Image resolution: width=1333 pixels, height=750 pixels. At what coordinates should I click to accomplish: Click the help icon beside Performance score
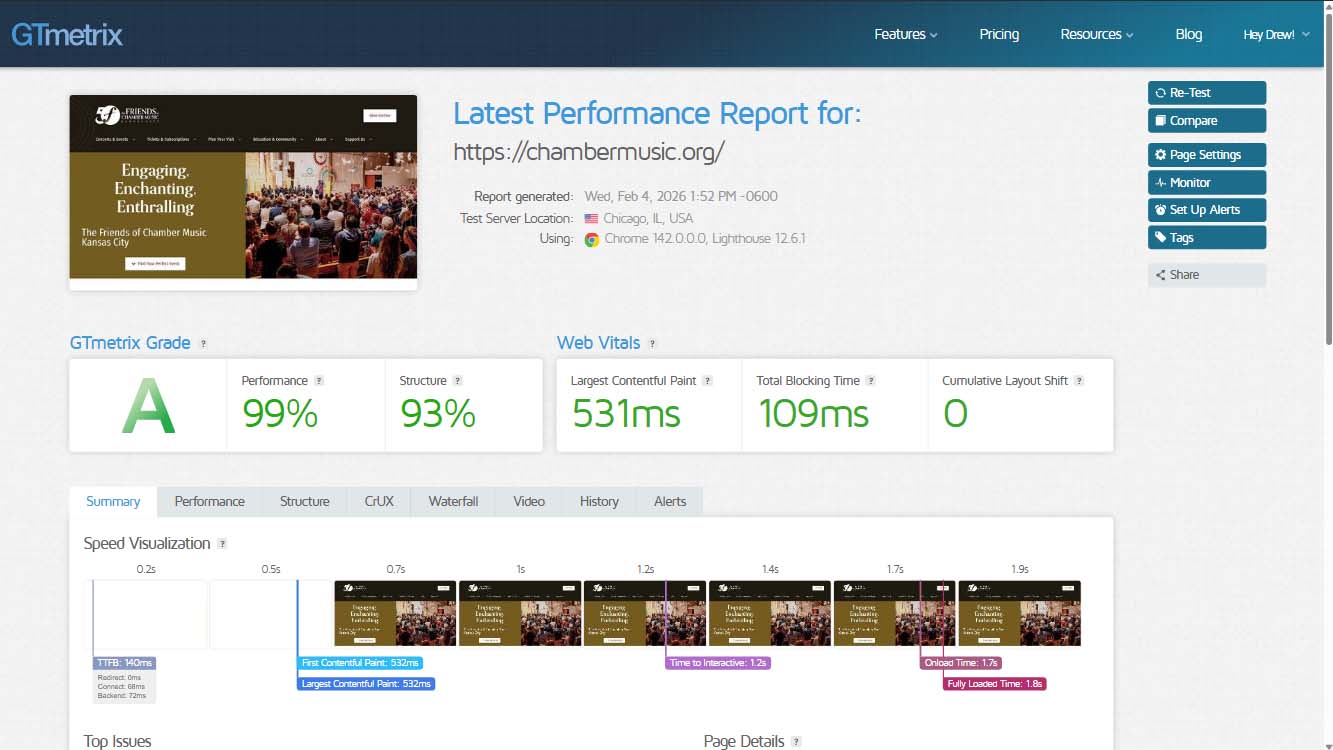[x=319, y=381]
